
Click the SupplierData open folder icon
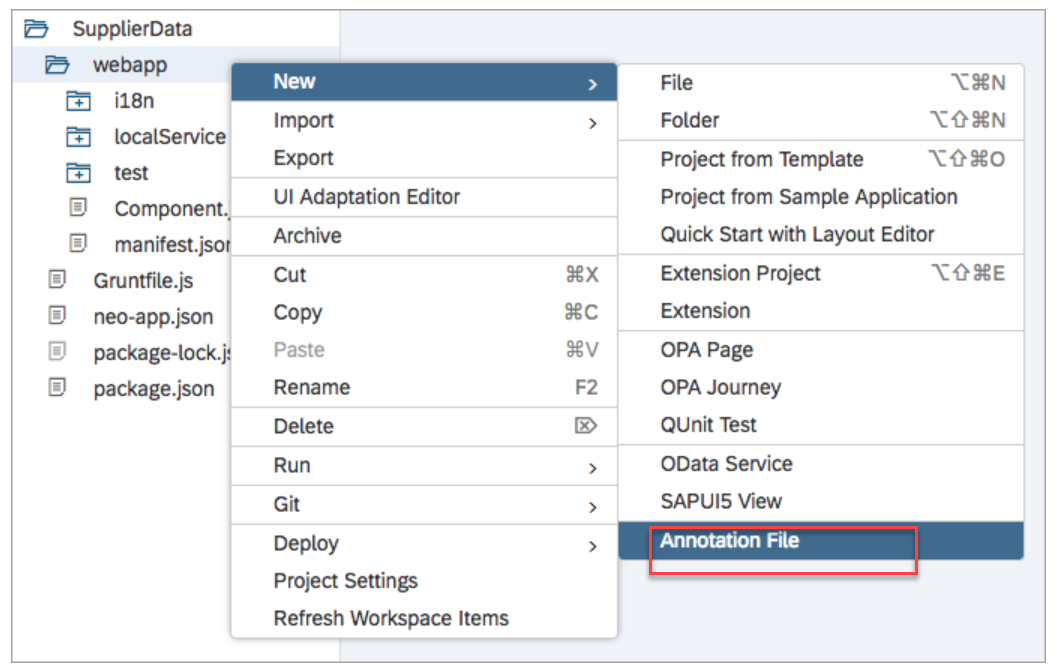pos(34,28)
